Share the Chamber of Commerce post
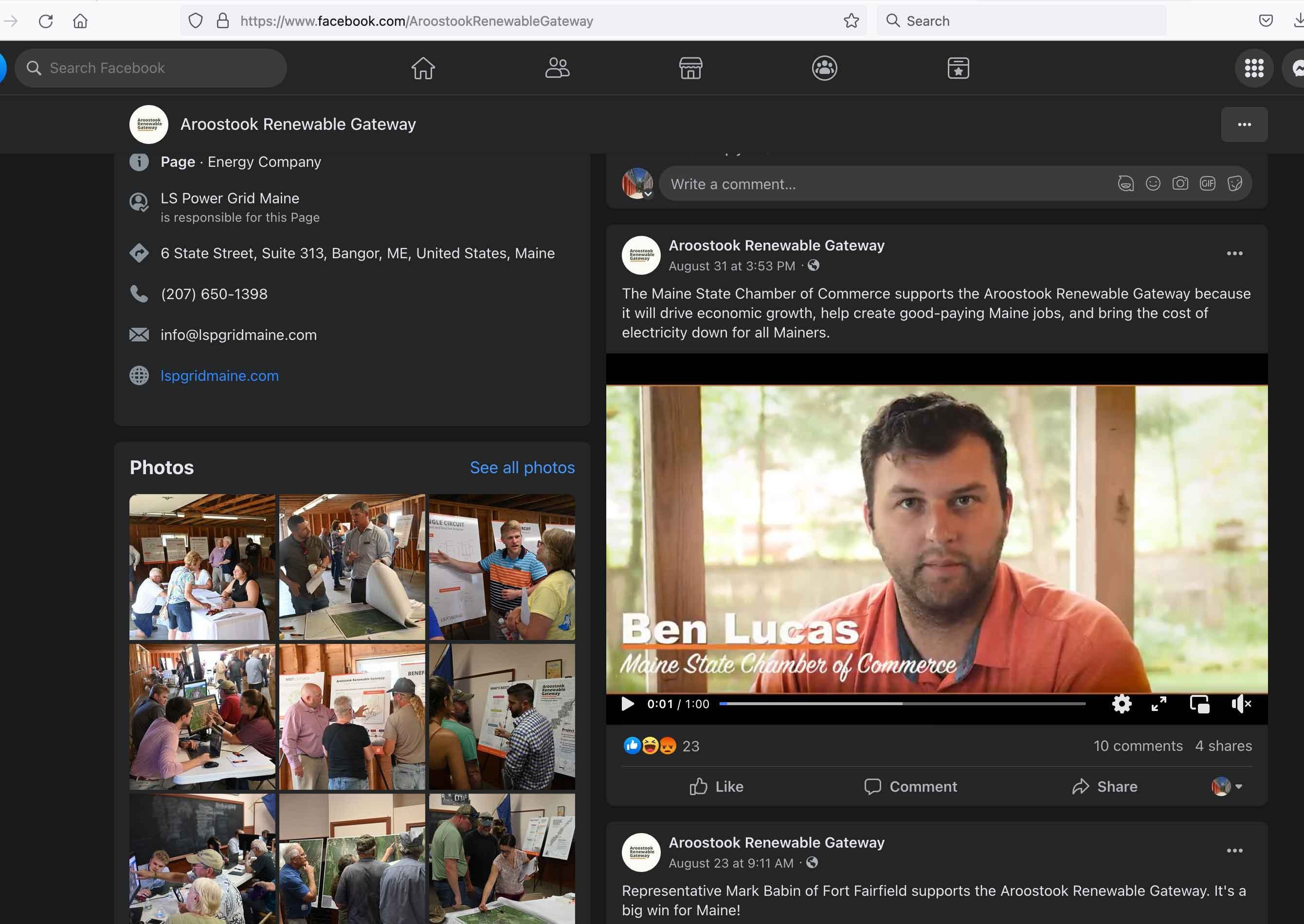Viewport: 1304px width, 924px height. pyautogui.click(x=1105, y=786)
